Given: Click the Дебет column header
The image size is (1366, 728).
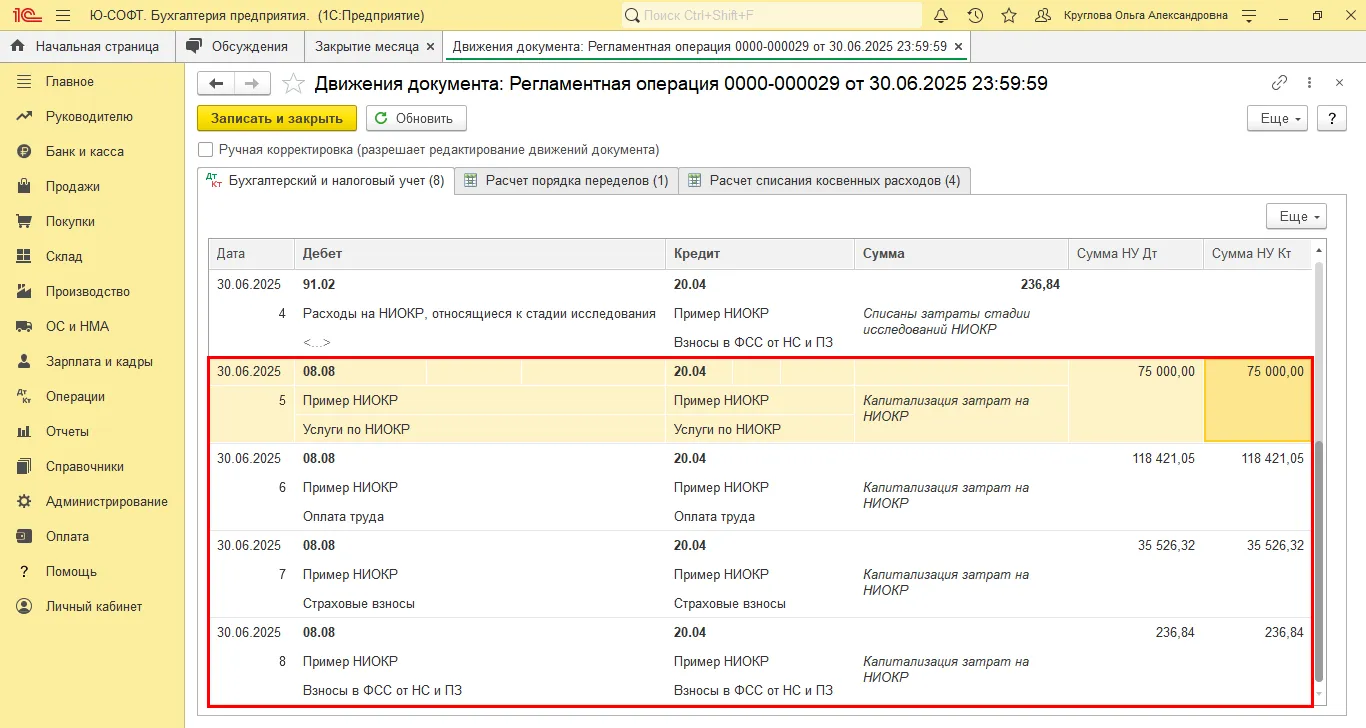Looking at the screenshot, I should (x=480, y=254).
